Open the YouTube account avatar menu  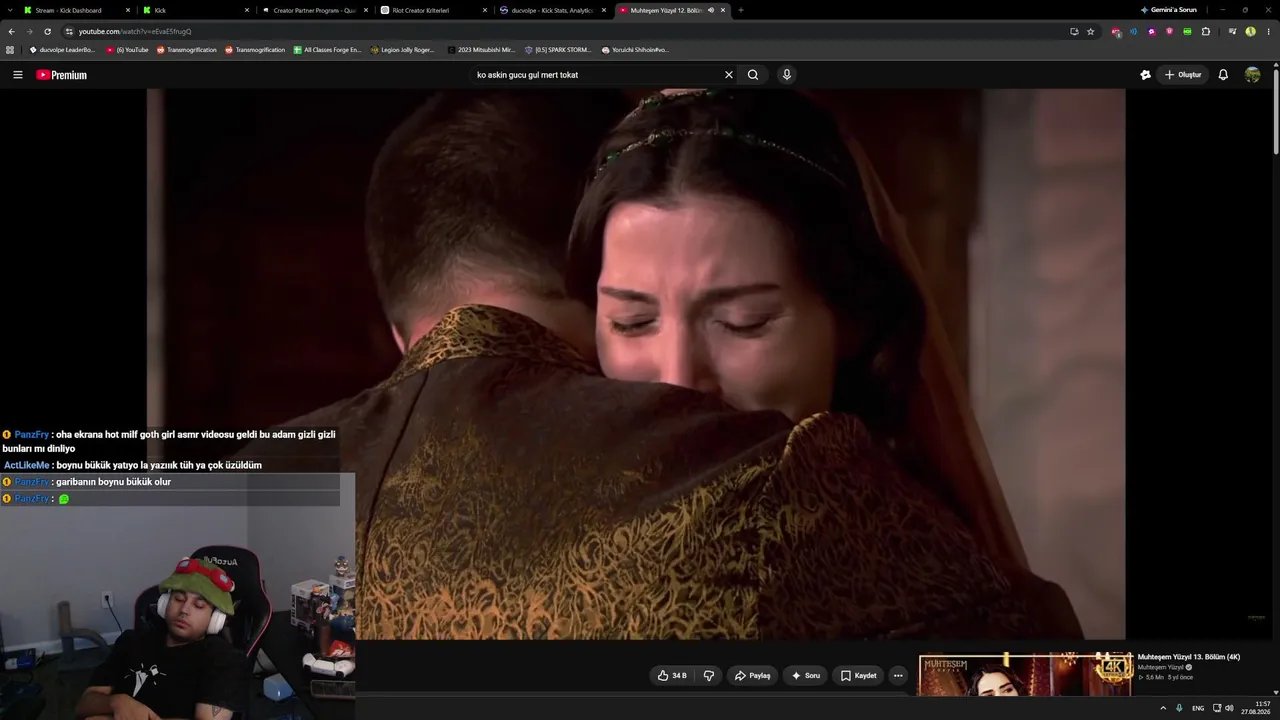point(1252,75)
